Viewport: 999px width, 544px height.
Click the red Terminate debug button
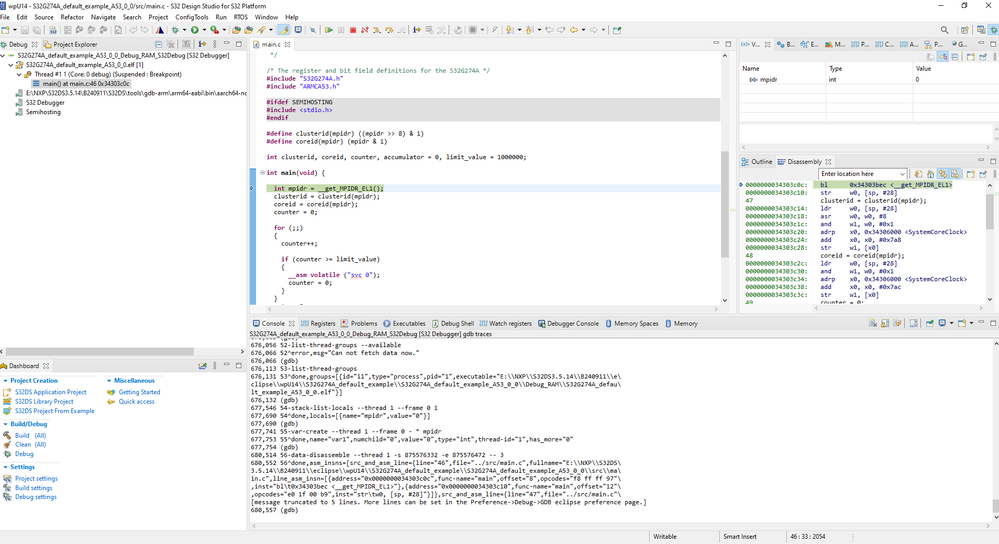tap(352, 30)
